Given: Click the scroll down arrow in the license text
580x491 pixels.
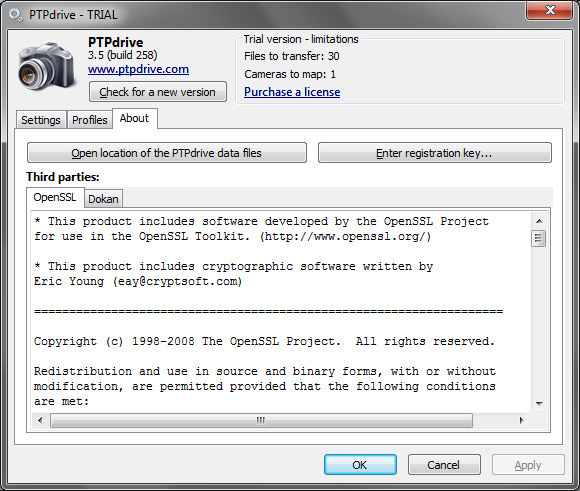Looking at the screenshot, I should click(539, 404).
